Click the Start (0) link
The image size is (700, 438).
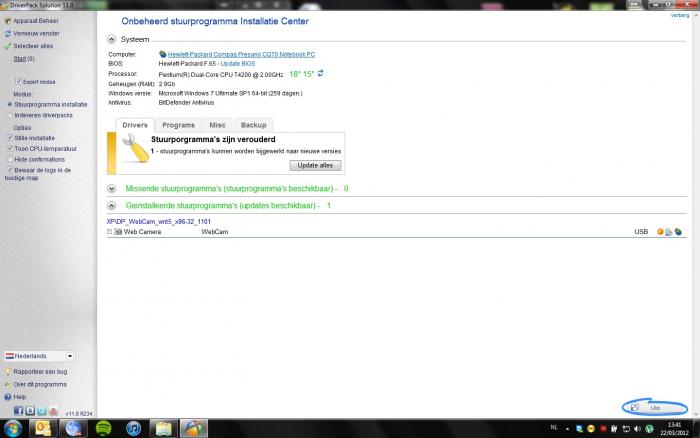coord(24,58)
